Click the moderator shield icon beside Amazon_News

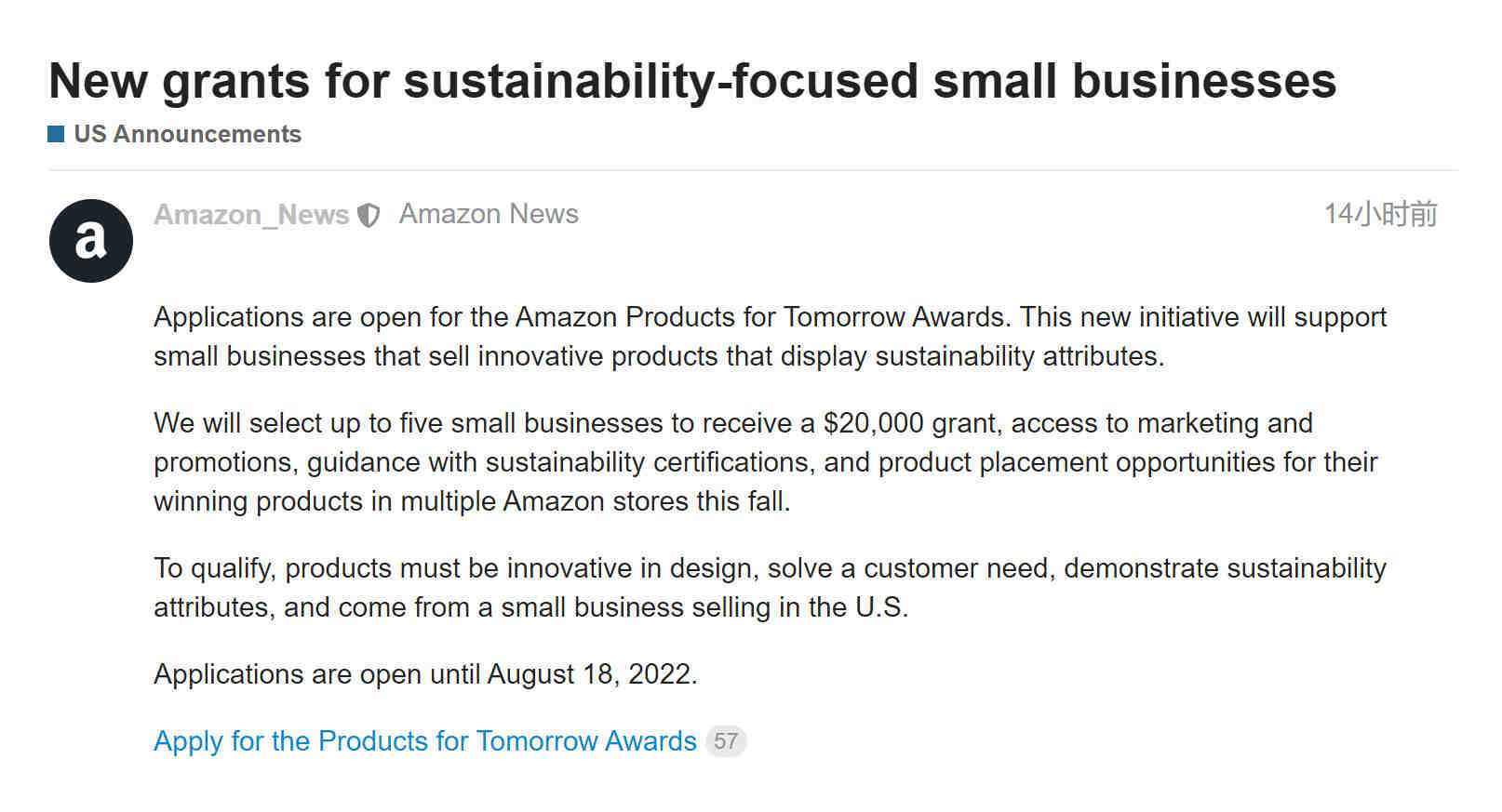[369, 216]
